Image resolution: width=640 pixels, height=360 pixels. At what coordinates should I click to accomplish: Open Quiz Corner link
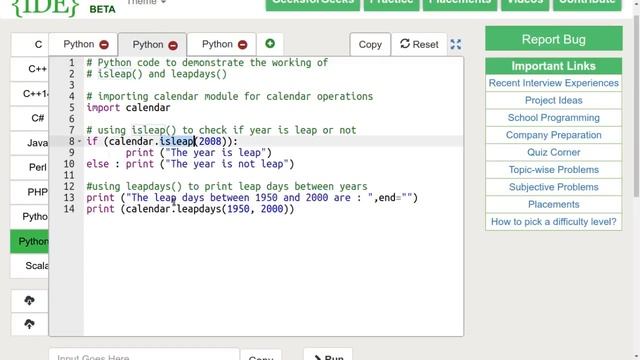coord(553,152)
